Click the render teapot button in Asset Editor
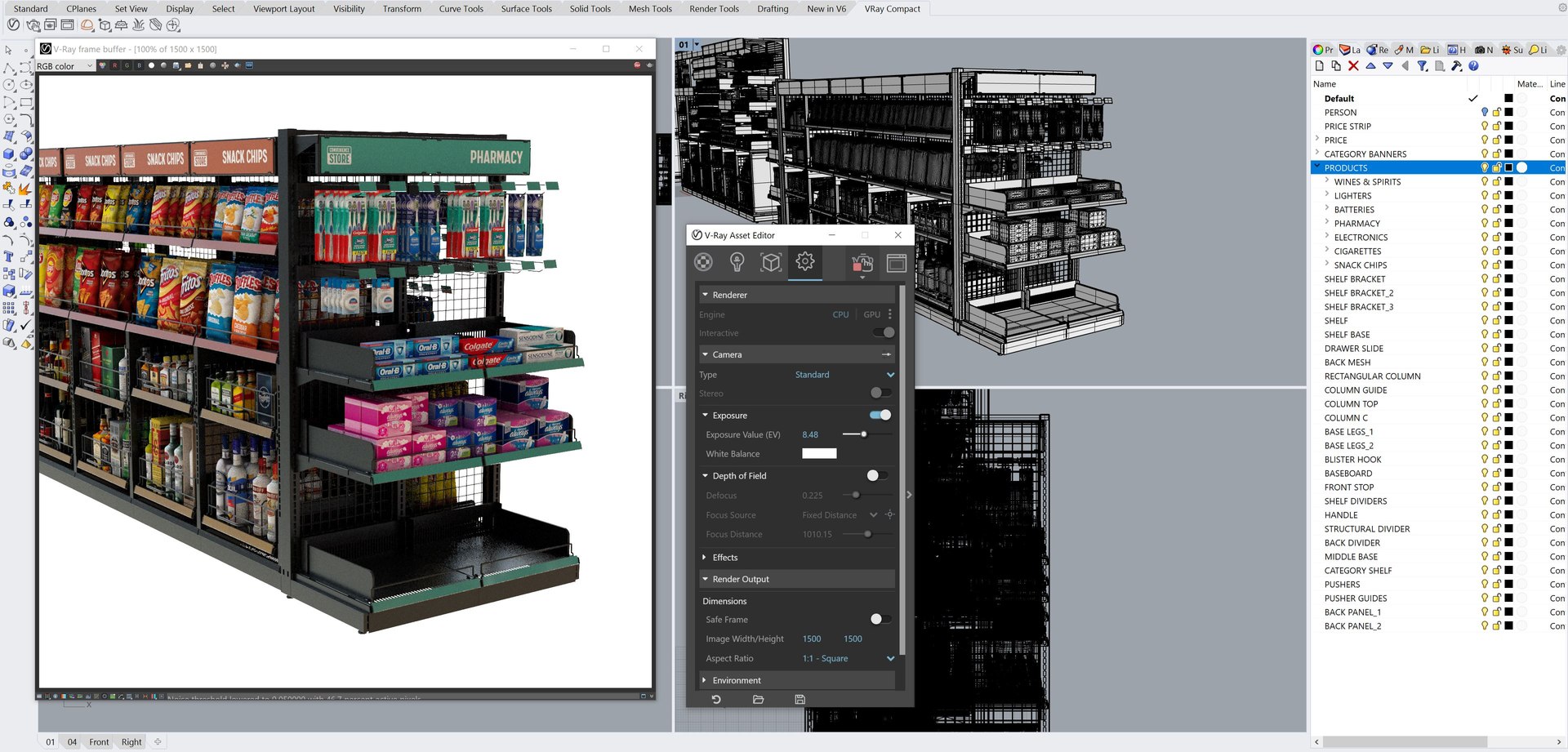The width and height of the screenshot is (1568, 752). 862,263
